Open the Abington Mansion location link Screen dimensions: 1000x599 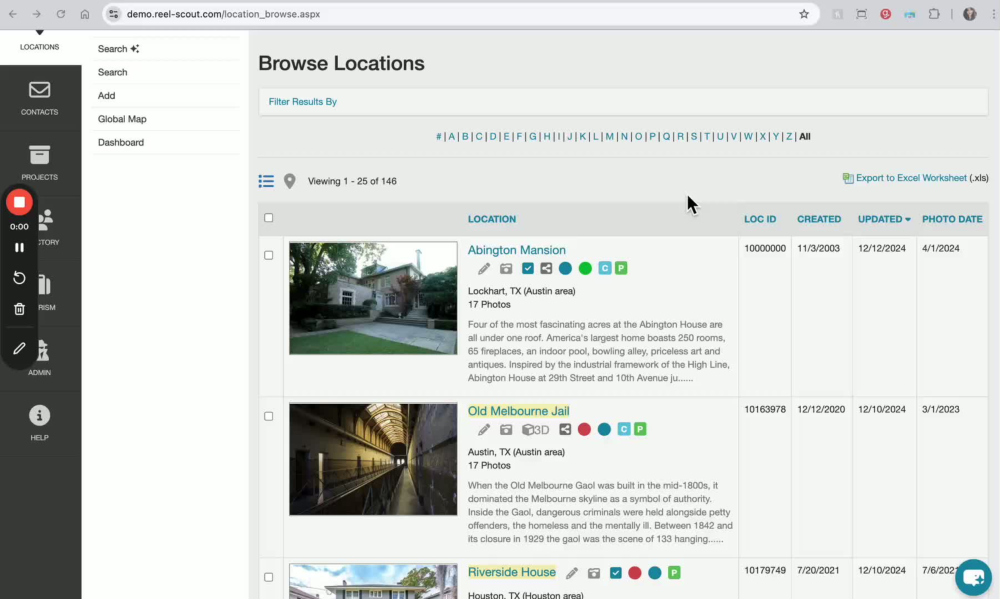(517, 250)
